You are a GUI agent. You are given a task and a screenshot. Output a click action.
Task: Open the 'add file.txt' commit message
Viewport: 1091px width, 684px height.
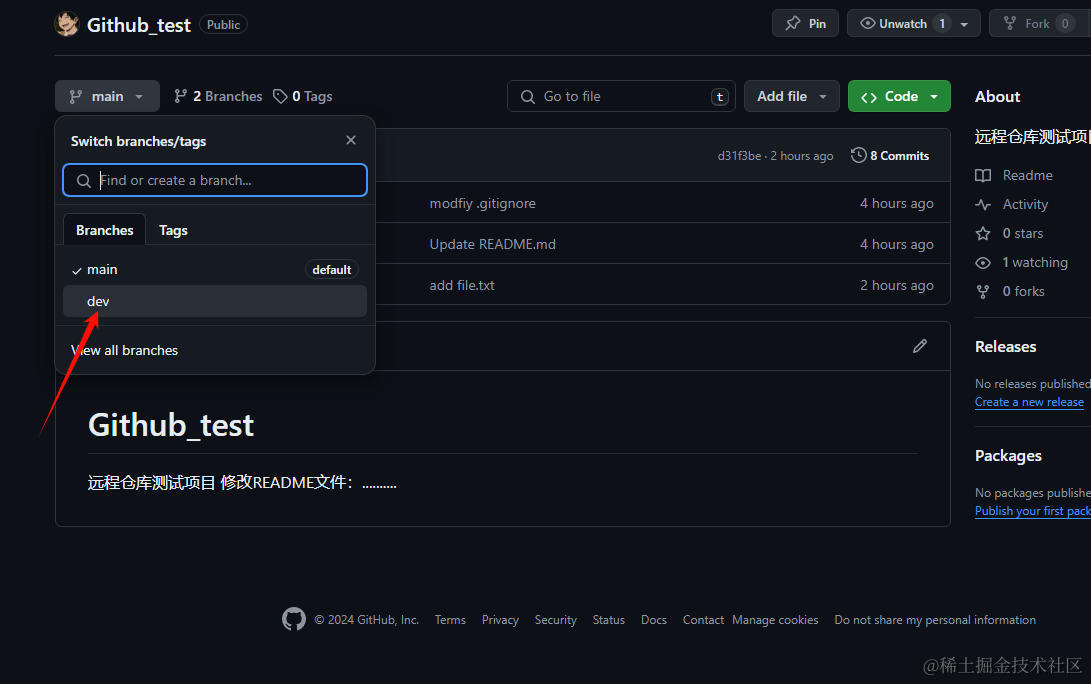click(462, 285)
